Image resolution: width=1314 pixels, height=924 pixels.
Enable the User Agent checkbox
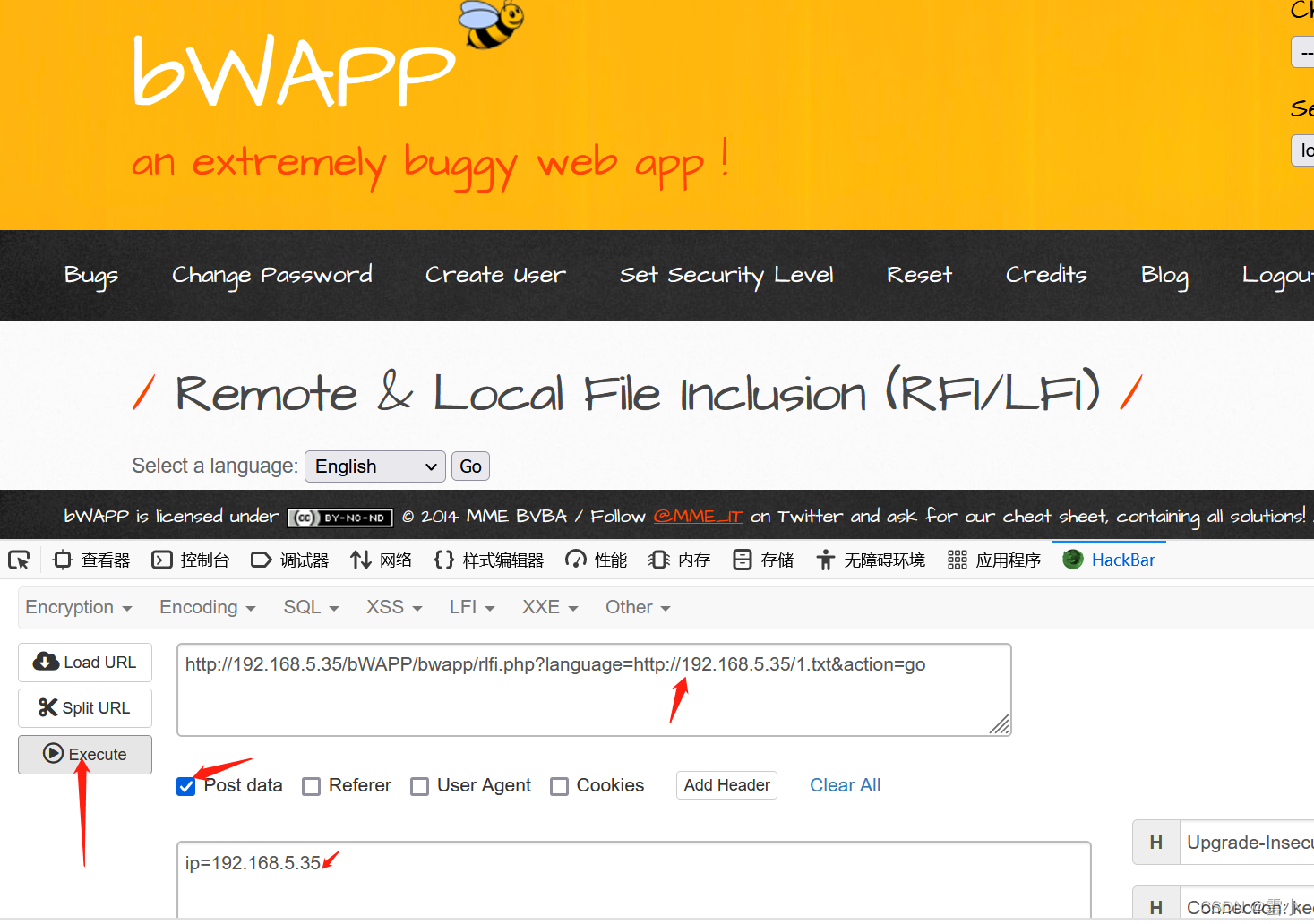pos(419,787)
